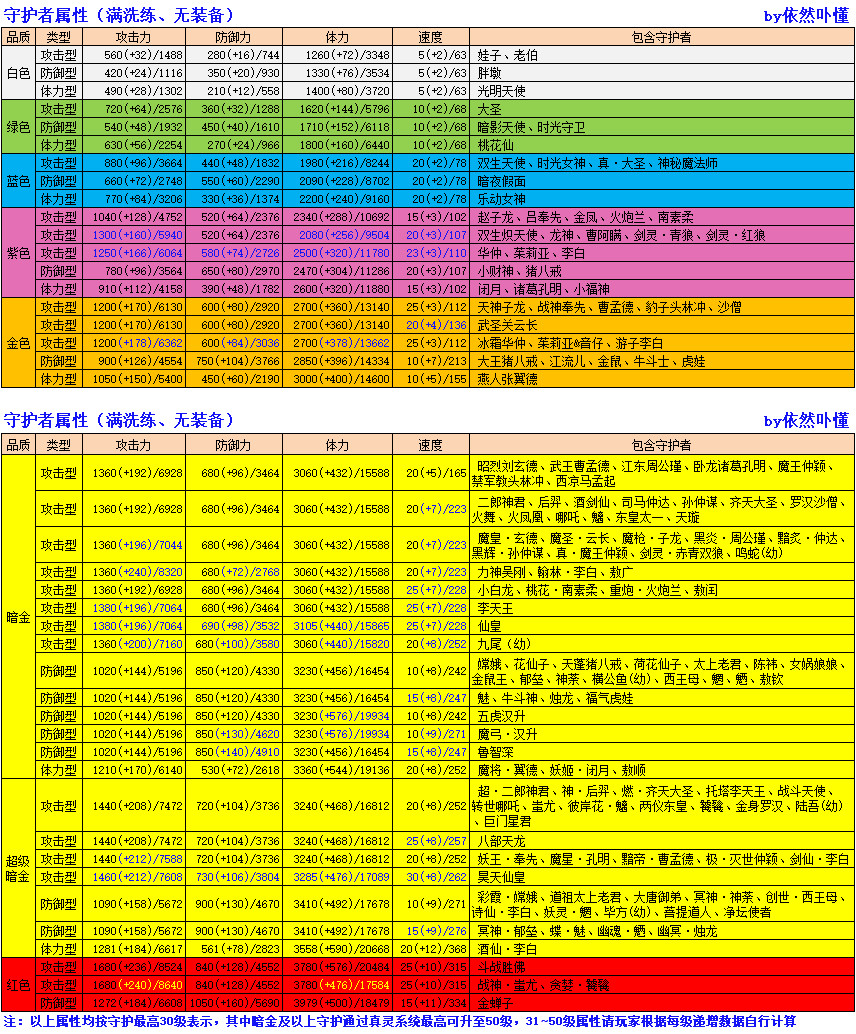This screenshot has width=856, height=1034.
Task: Select the stamina value 3979(+500)/18479
Action: (x=342, y=1003)
